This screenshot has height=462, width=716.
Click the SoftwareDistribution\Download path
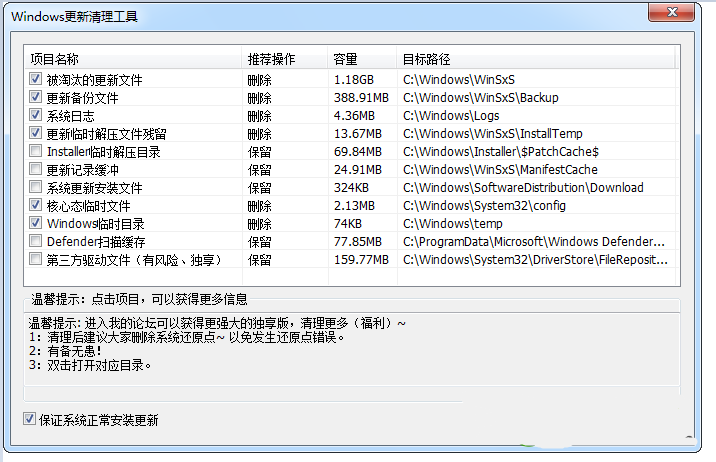point(523,188)
